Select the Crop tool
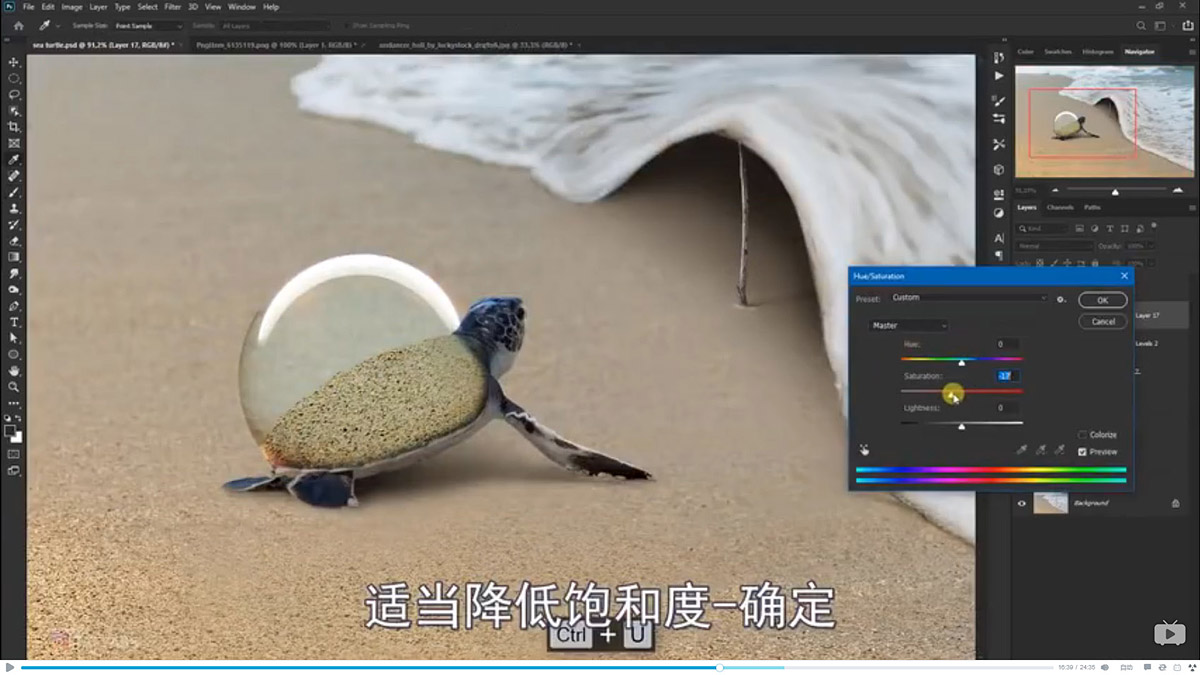 [14, 127]
